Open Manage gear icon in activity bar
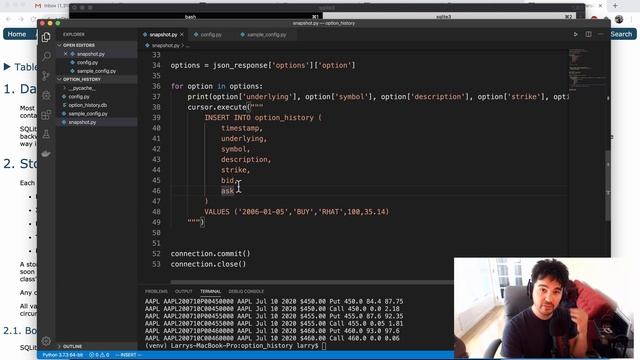Screen dimensions: 640x360 tap(46, 341)
